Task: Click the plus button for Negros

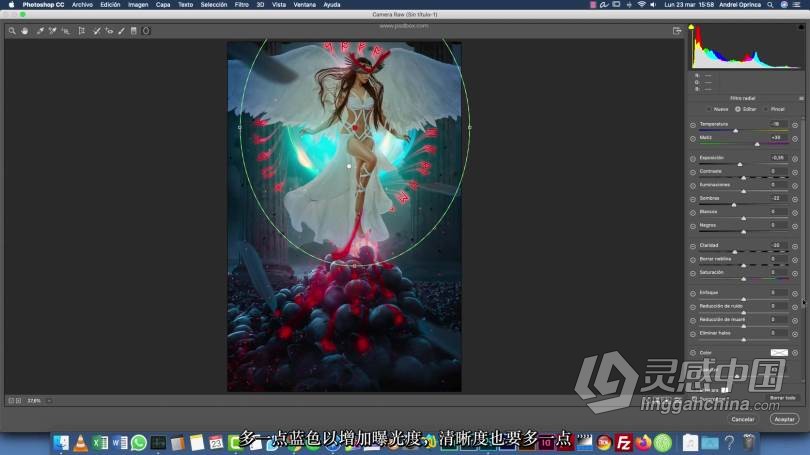Action: (795, 226)
